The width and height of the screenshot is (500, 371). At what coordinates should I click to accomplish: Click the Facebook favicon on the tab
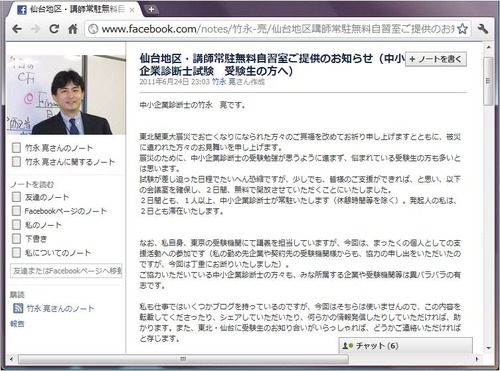pyautogui.click(x=22, y=10)
